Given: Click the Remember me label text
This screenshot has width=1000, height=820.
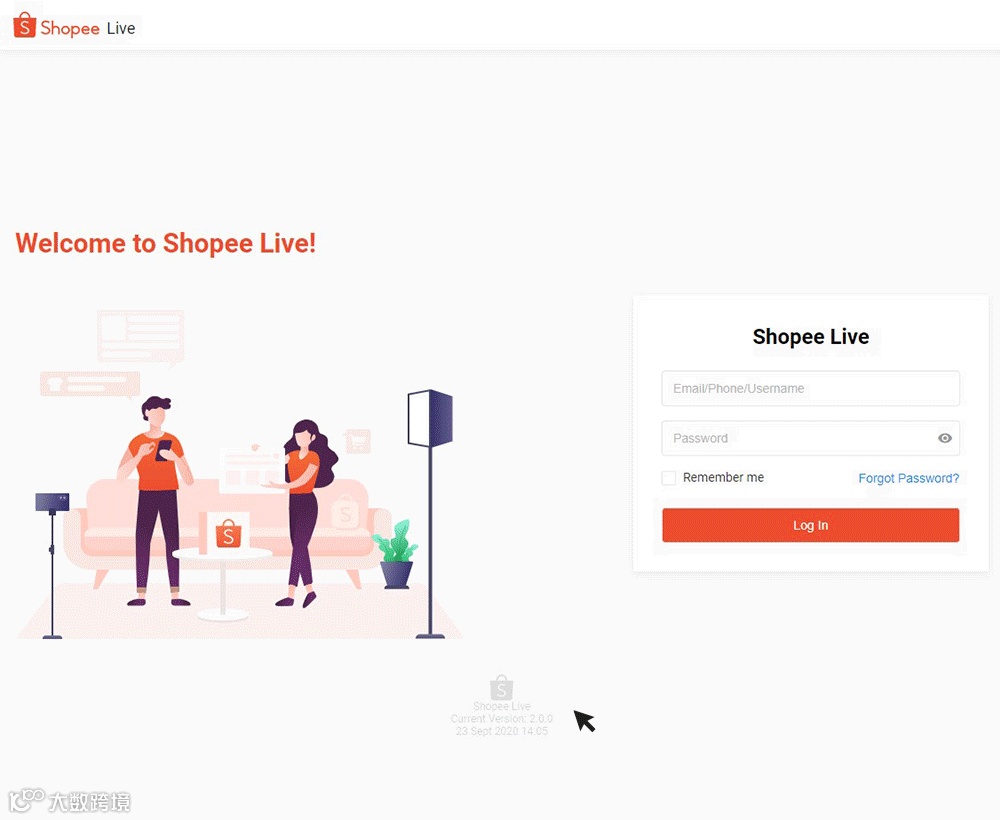Looking at the screenshot, I should (x=723, y=478).
